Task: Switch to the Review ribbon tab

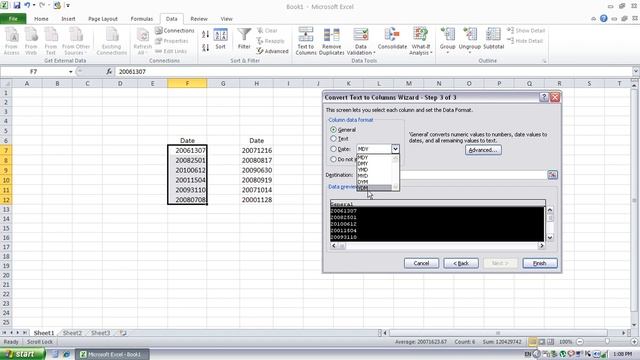Action: 199,19
